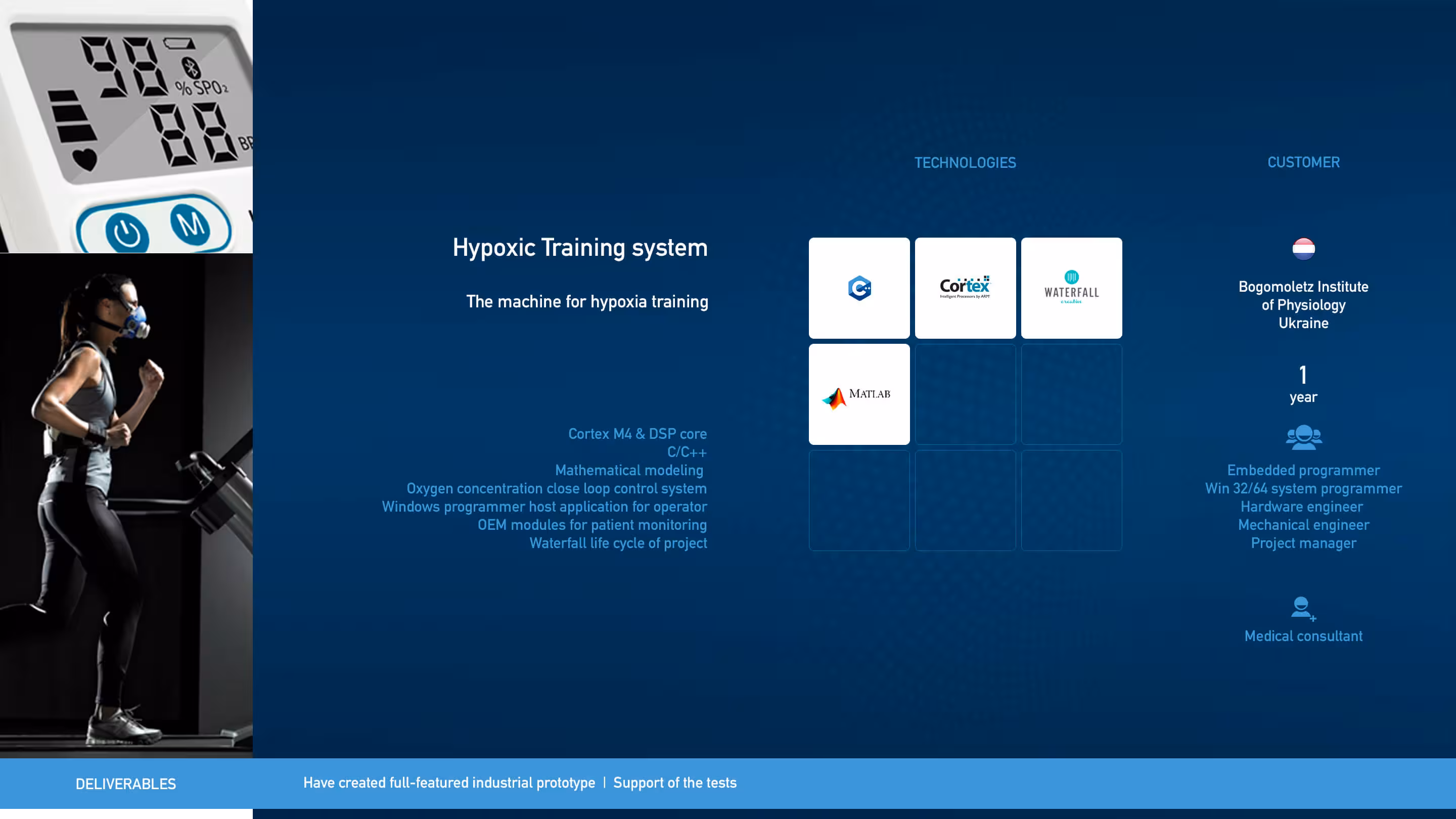The image size is (1456, 819).
Task: Click the Hypoxic Training system title
Action: tap(579, 248)
